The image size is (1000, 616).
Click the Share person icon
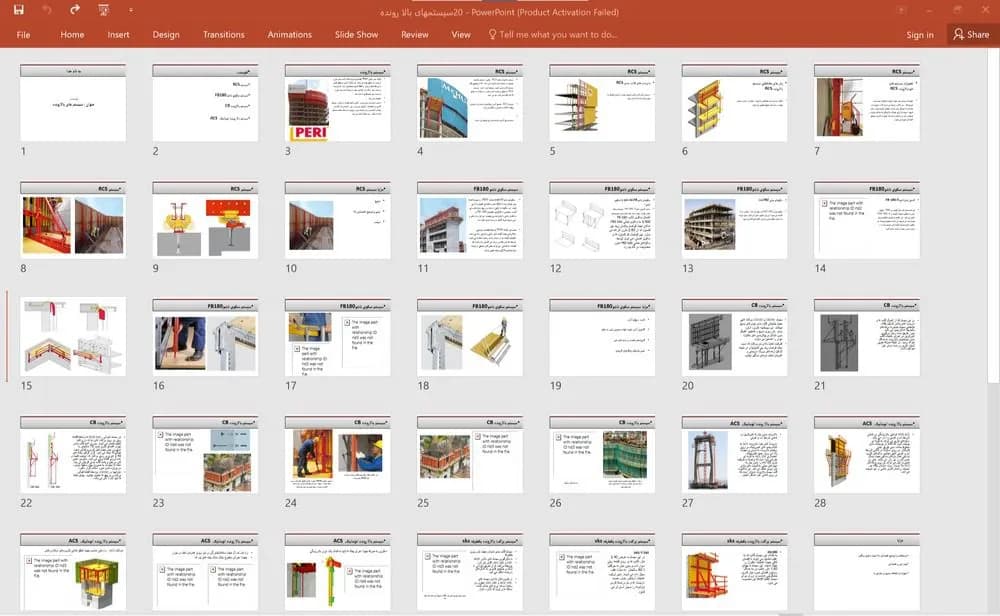tap(958, 34)
